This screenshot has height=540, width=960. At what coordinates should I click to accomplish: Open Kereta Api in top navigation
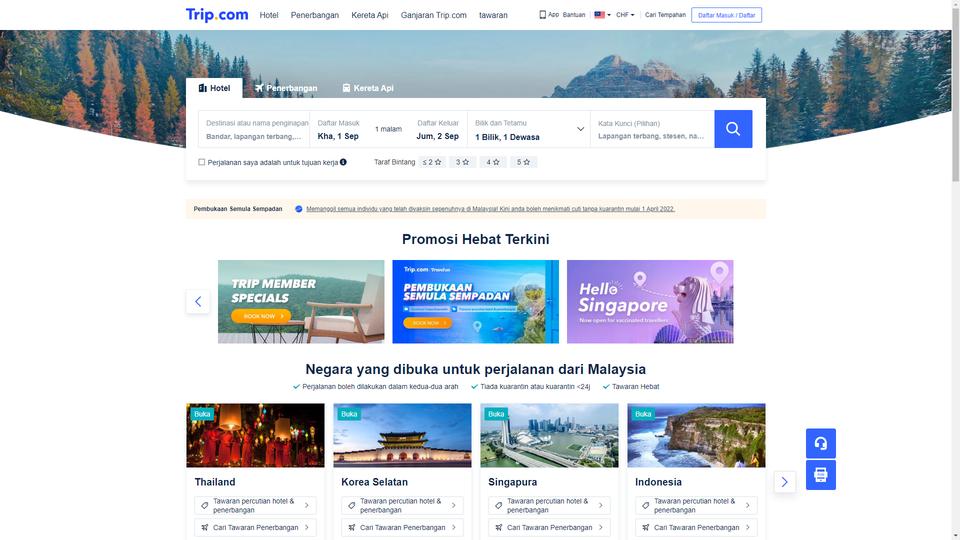tap(370, 15)
